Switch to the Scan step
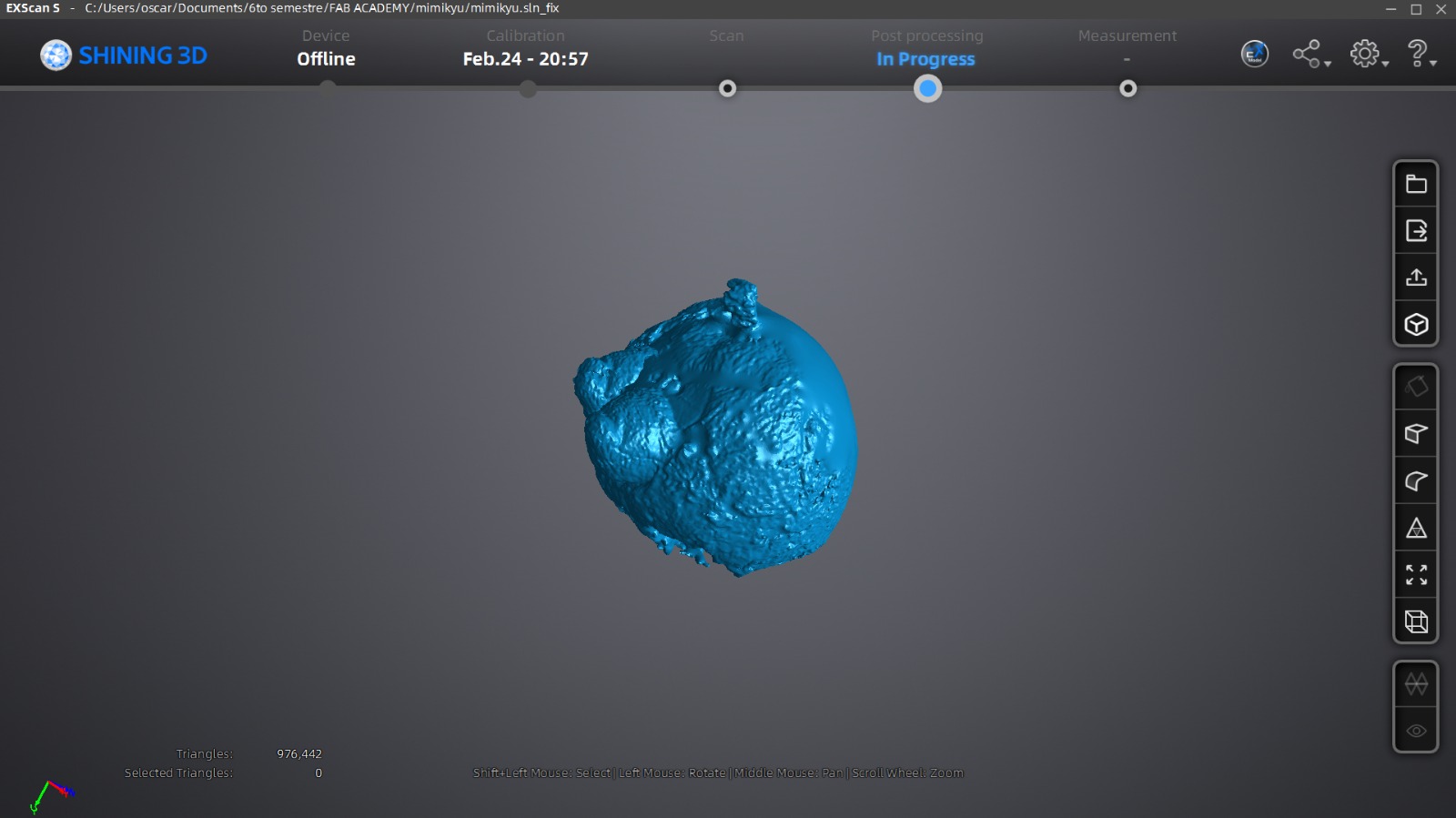Screen dimensions: 1456x818 (726, 35)
